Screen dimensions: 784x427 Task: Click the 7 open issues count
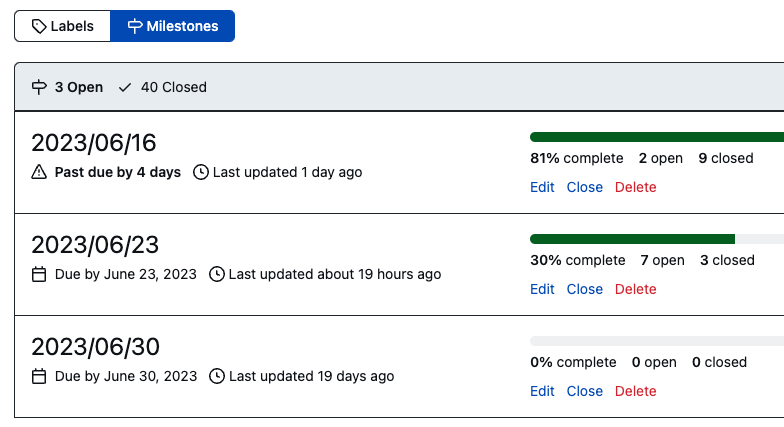[662, 260]
